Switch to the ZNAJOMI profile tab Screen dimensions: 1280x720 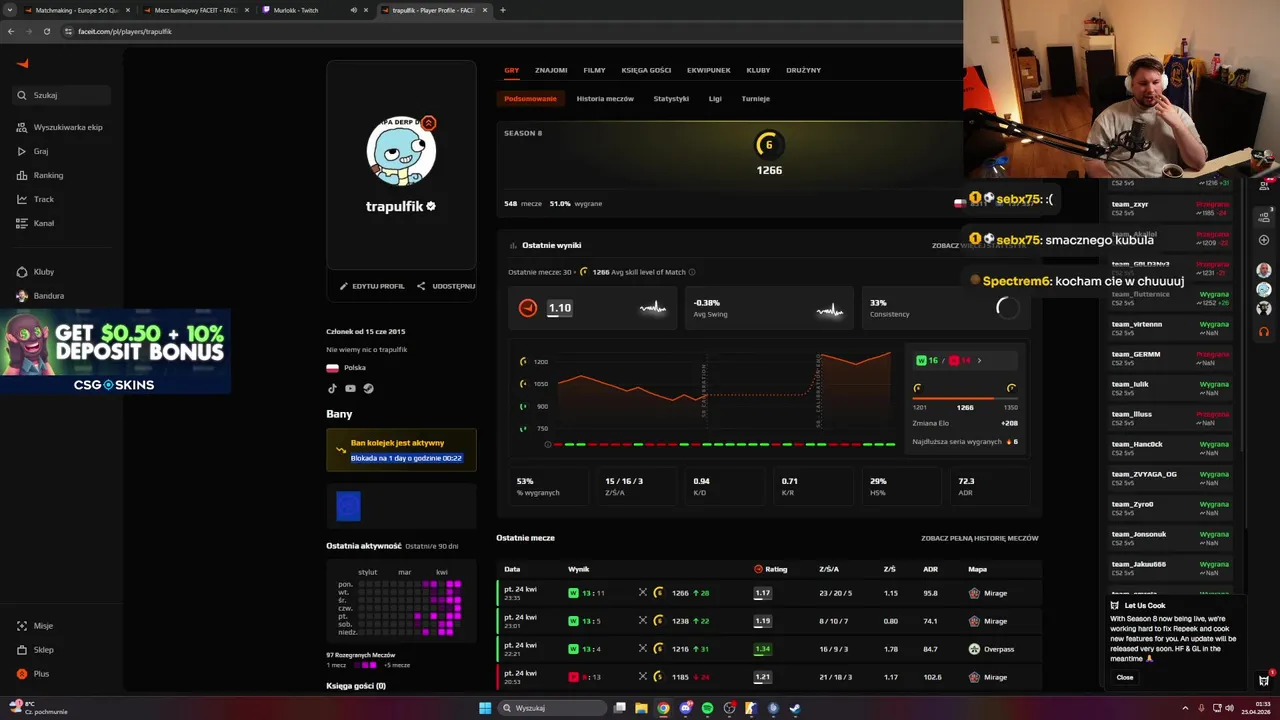[x=551, y=70]
